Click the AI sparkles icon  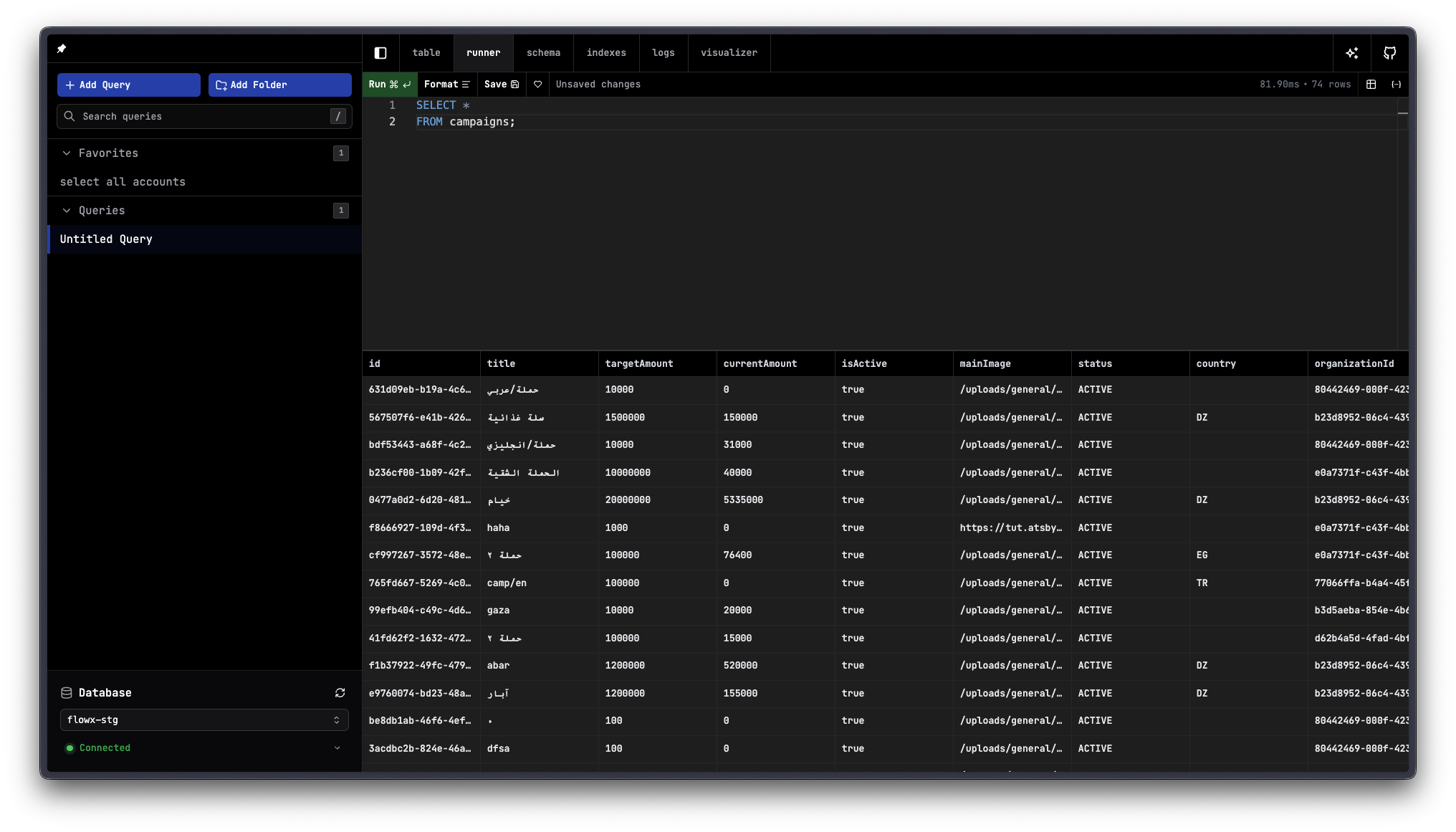pyautogui.click(x=1352, y=53)
